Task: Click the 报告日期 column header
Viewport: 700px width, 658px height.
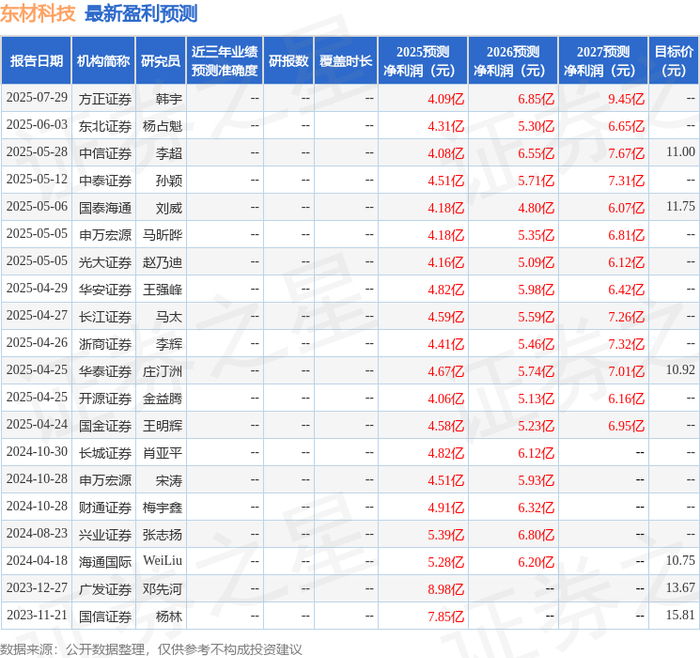Action: 36,61
